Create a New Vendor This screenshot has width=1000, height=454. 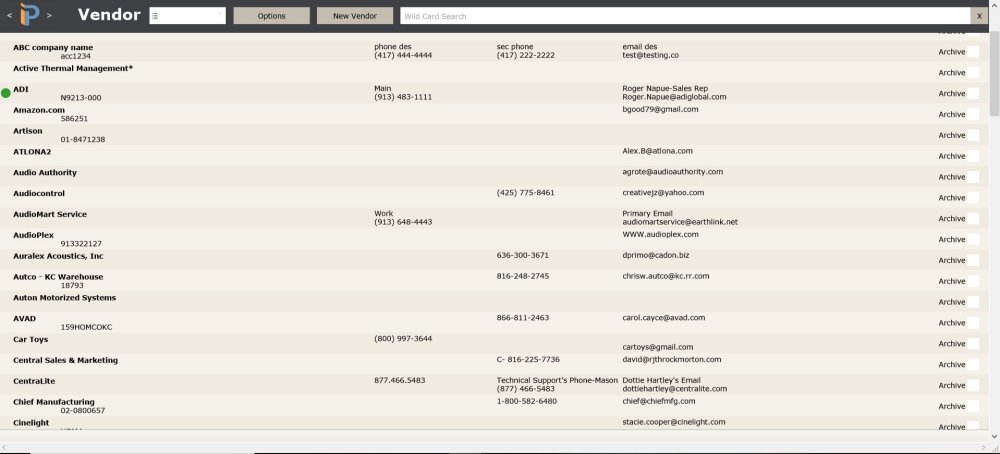click(x=355, y=16)
